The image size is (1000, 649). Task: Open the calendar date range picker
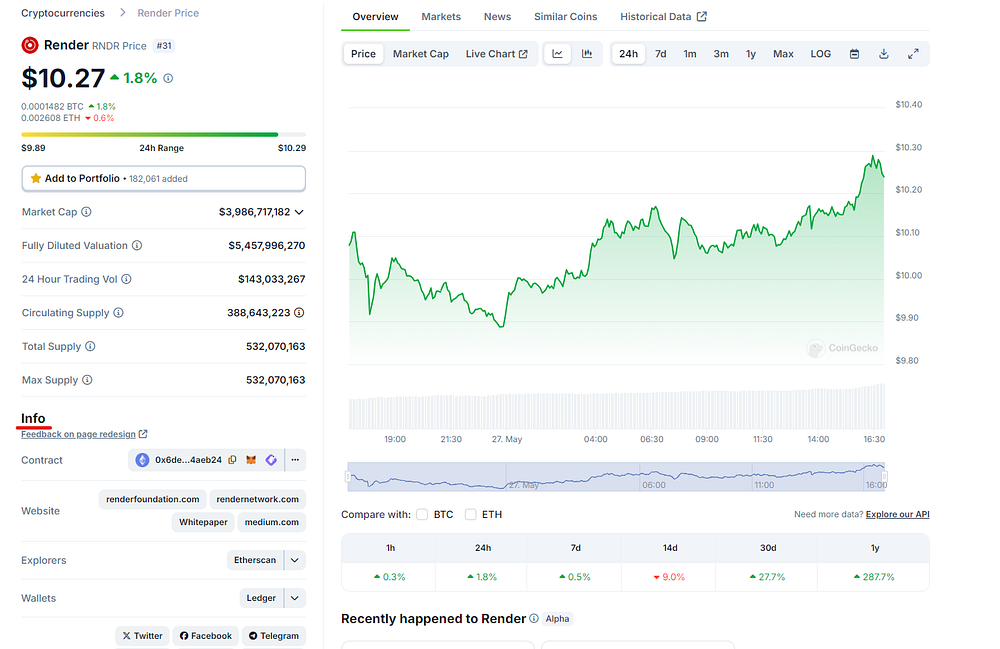pos(855,54)
